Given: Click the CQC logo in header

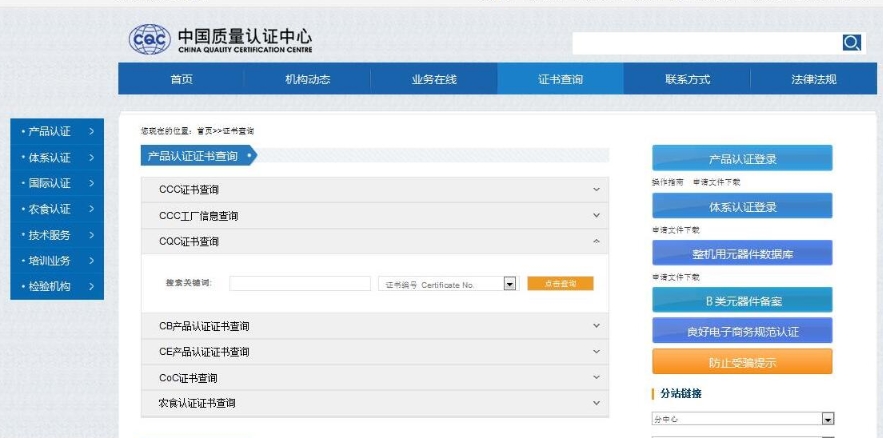Looking at the screenshot, I should pos(151,40).
